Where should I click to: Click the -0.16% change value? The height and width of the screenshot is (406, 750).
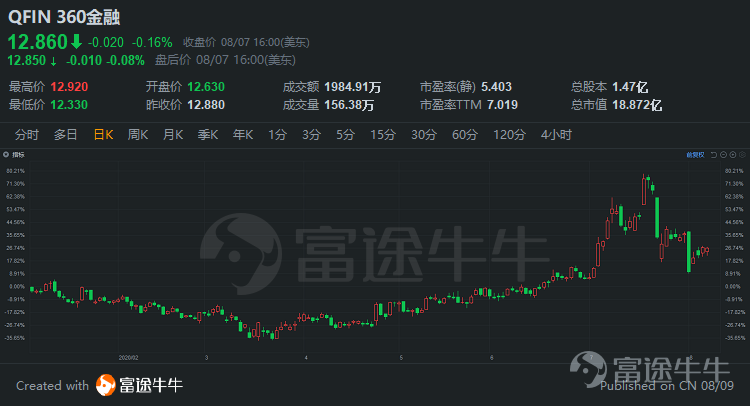152,43
